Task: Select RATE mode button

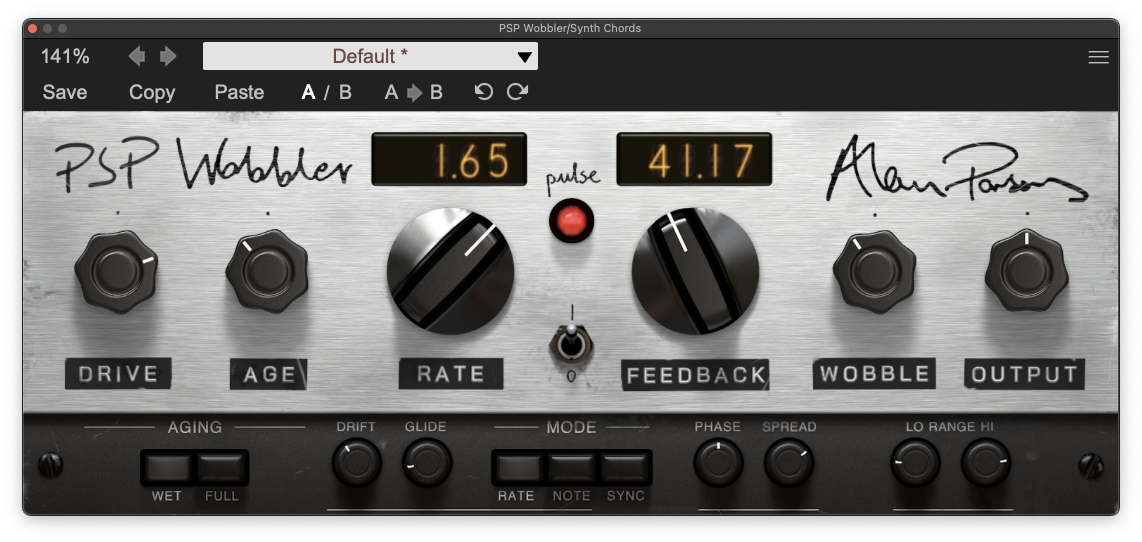Action: (518, 468)
